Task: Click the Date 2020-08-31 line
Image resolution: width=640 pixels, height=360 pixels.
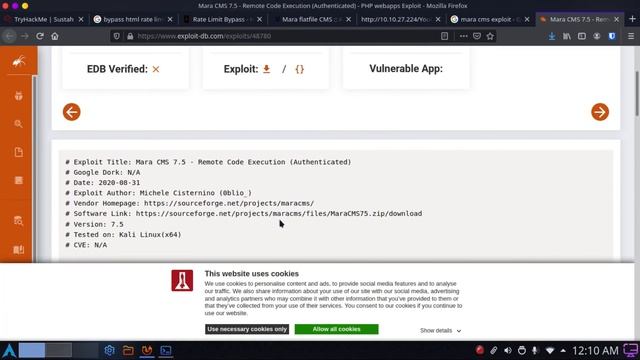Action: pos(102,182)
